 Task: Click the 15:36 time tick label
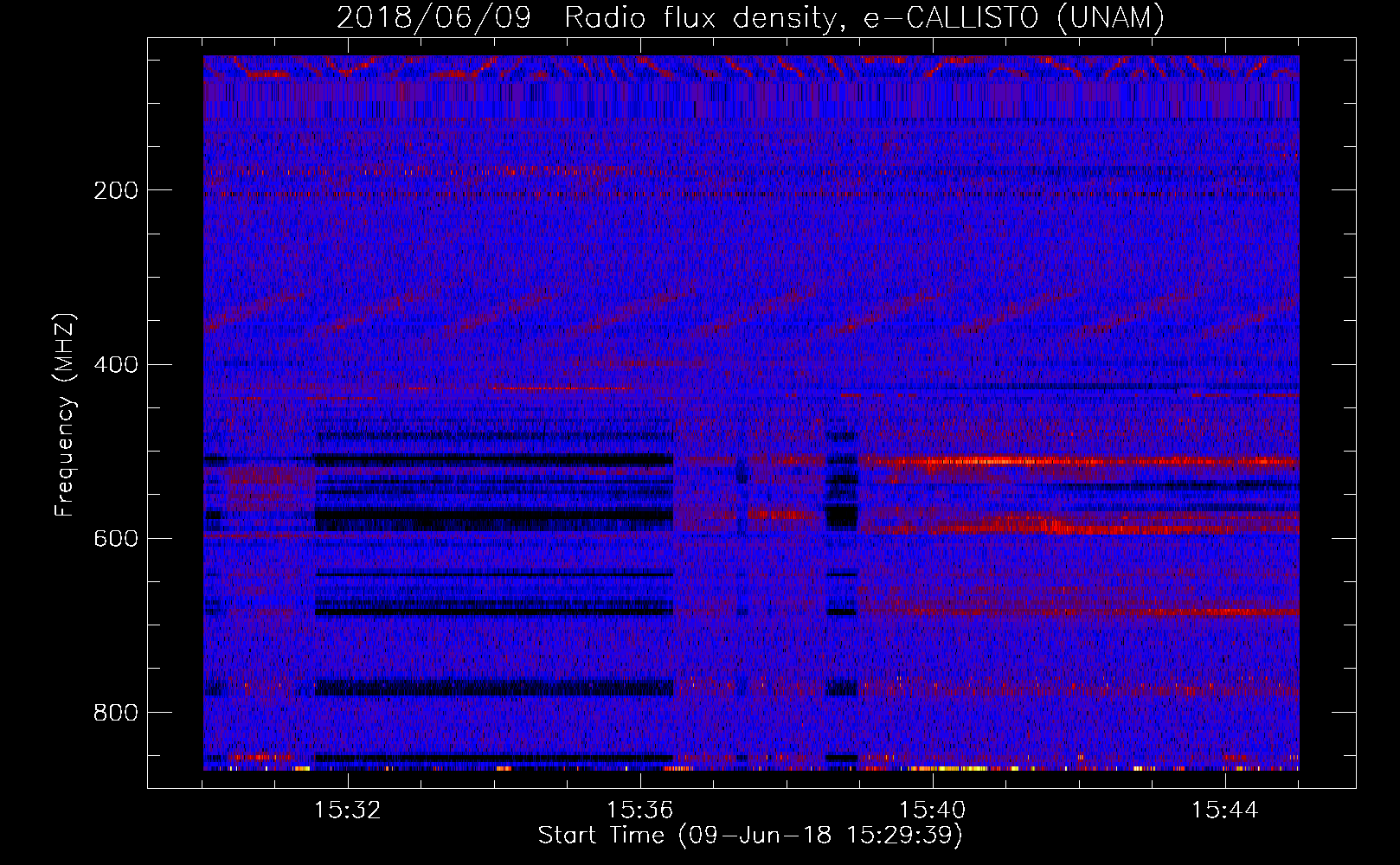pyautogui.click(x=639, y=811)
